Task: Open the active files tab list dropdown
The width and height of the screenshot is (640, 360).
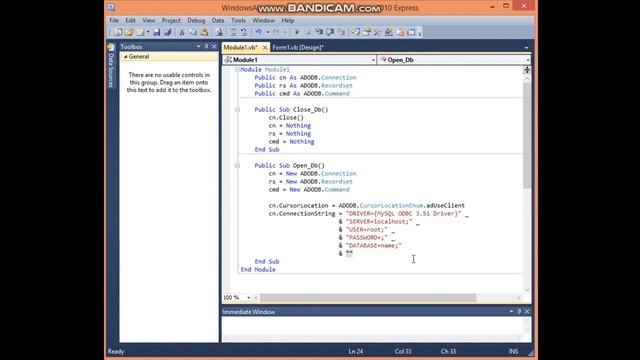Action: pyautogui.click(x=527, y=48)
